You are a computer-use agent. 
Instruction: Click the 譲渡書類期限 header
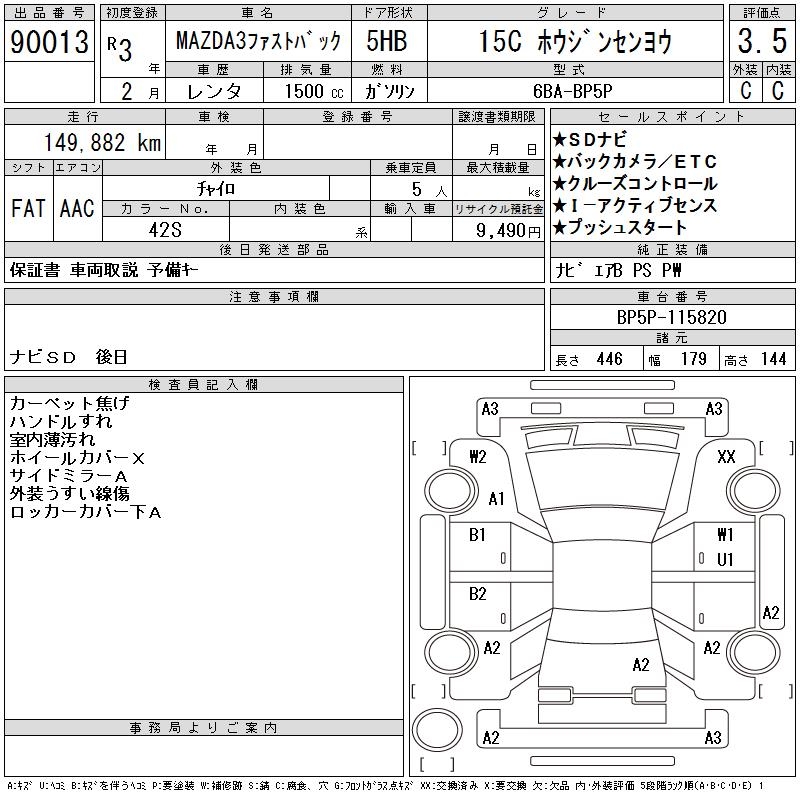coord(497,117)
